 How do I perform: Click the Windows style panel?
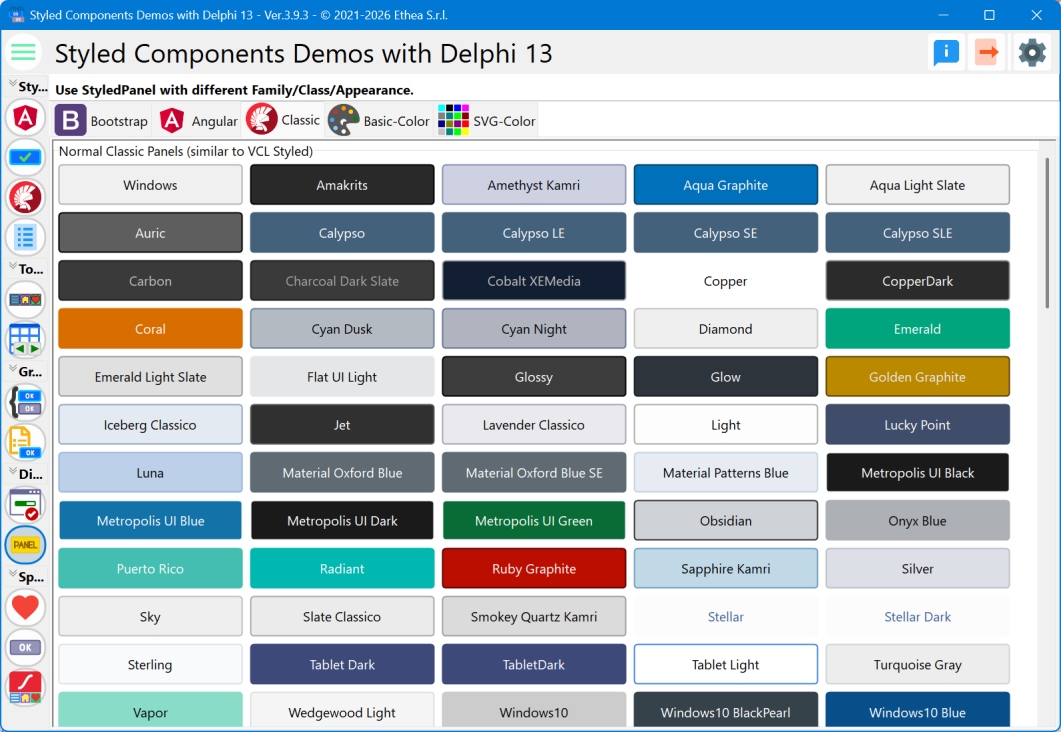150,185
